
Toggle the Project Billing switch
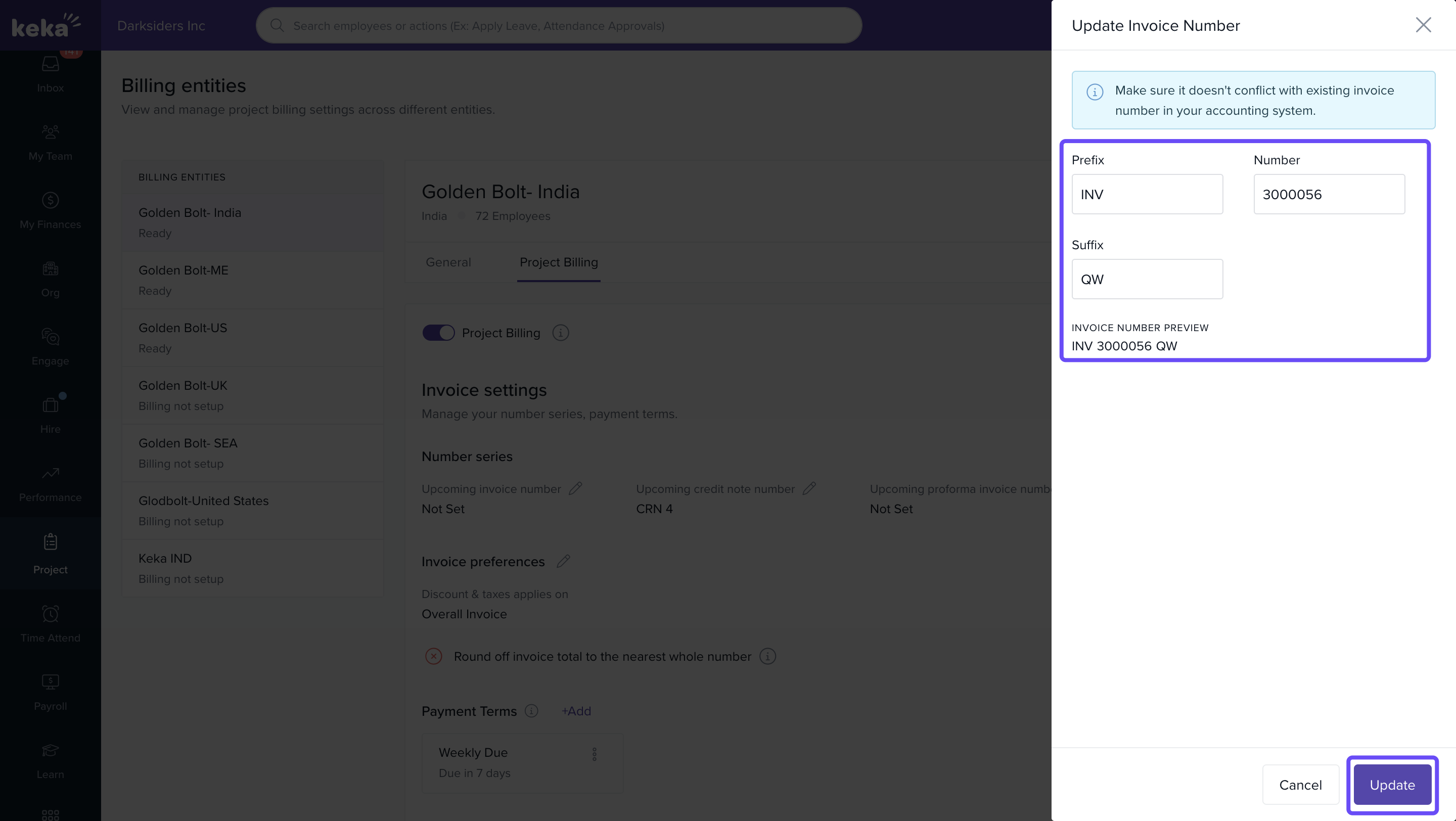(x=438, y=333)
